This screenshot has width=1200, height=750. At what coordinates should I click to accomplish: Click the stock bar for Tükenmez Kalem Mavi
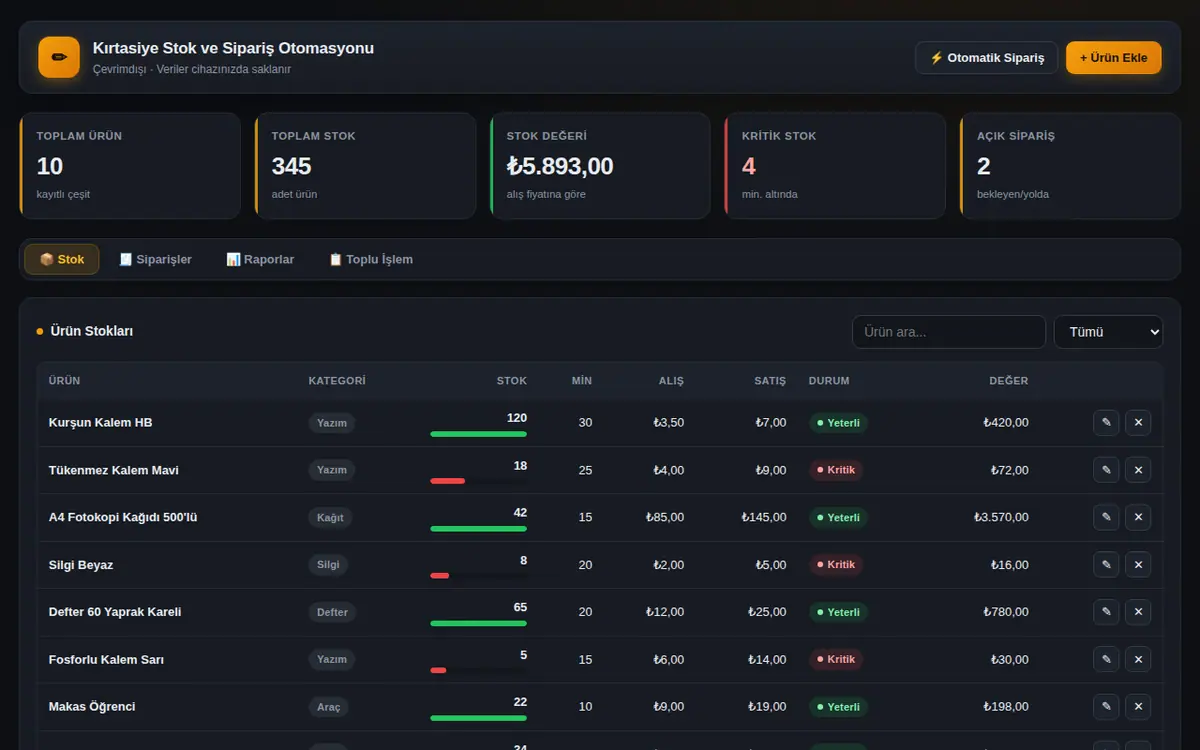478,481
